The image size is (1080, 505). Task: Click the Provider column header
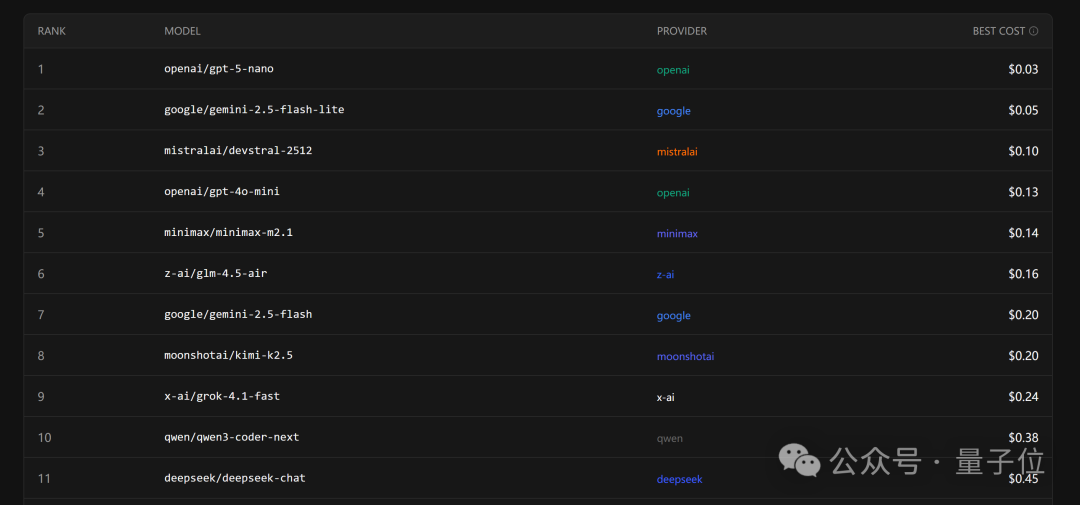(x=681, y=31)
